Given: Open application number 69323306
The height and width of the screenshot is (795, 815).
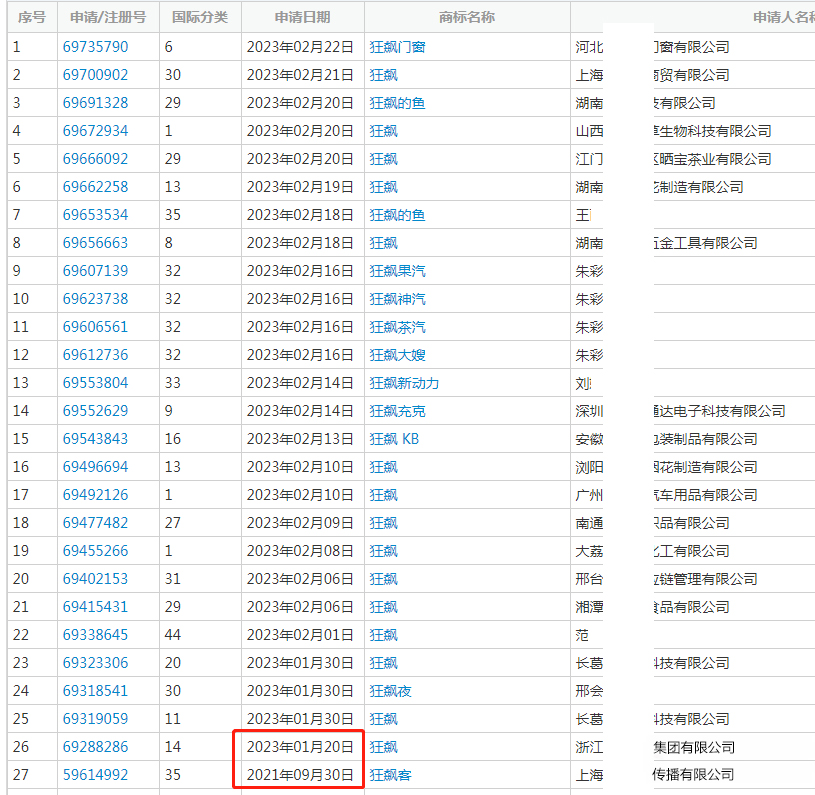Looking at the screenshot, I should click(95, 663).
